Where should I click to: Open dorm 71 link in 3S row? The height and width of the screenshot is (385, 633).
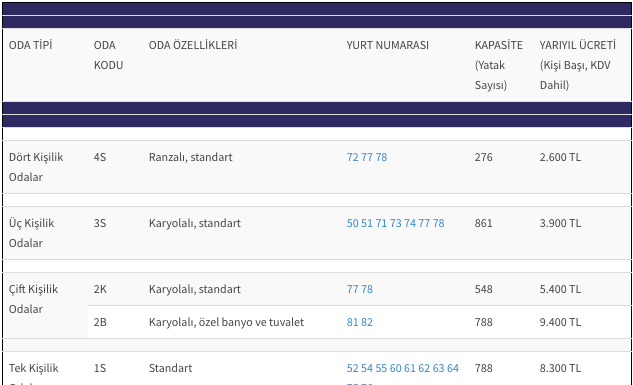click(x=381, y=223)
